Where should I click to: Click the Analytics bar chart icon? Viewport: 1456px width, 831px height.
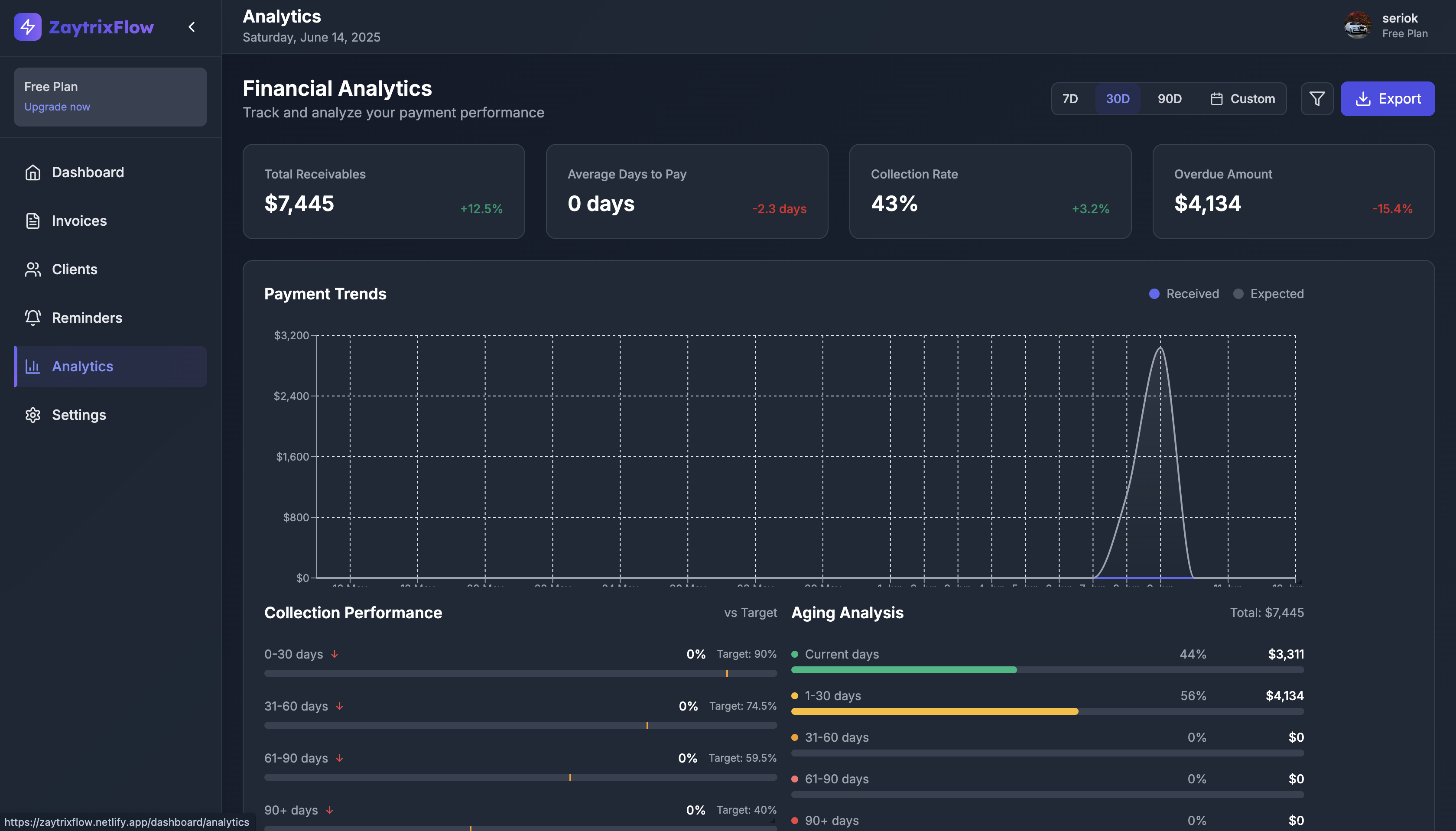(32, 367)
